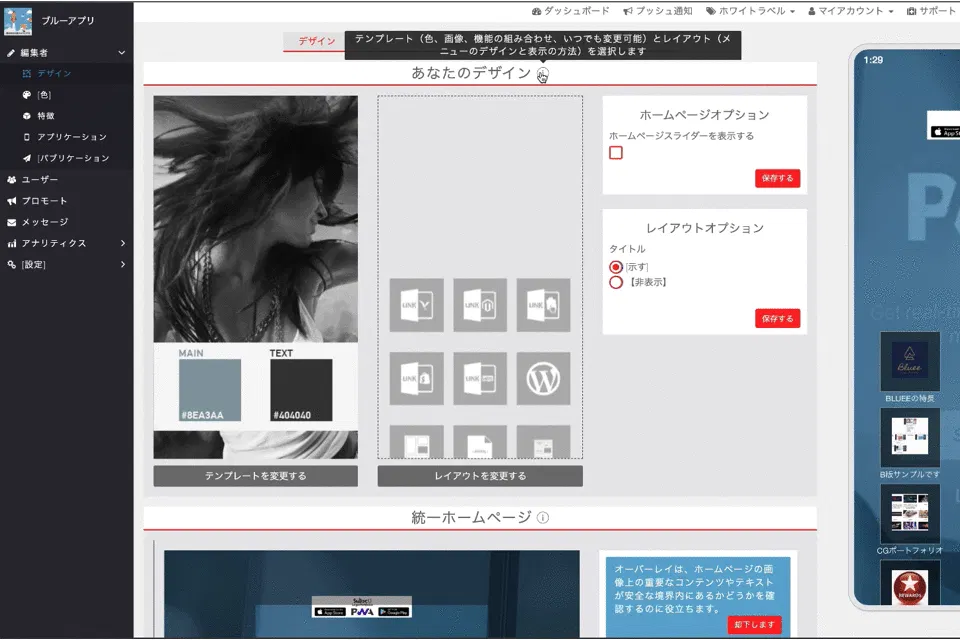This screenshot has height=640, width=960.
Task: Expand the アナリティクス sidebar menu
Action: [54, 243]
